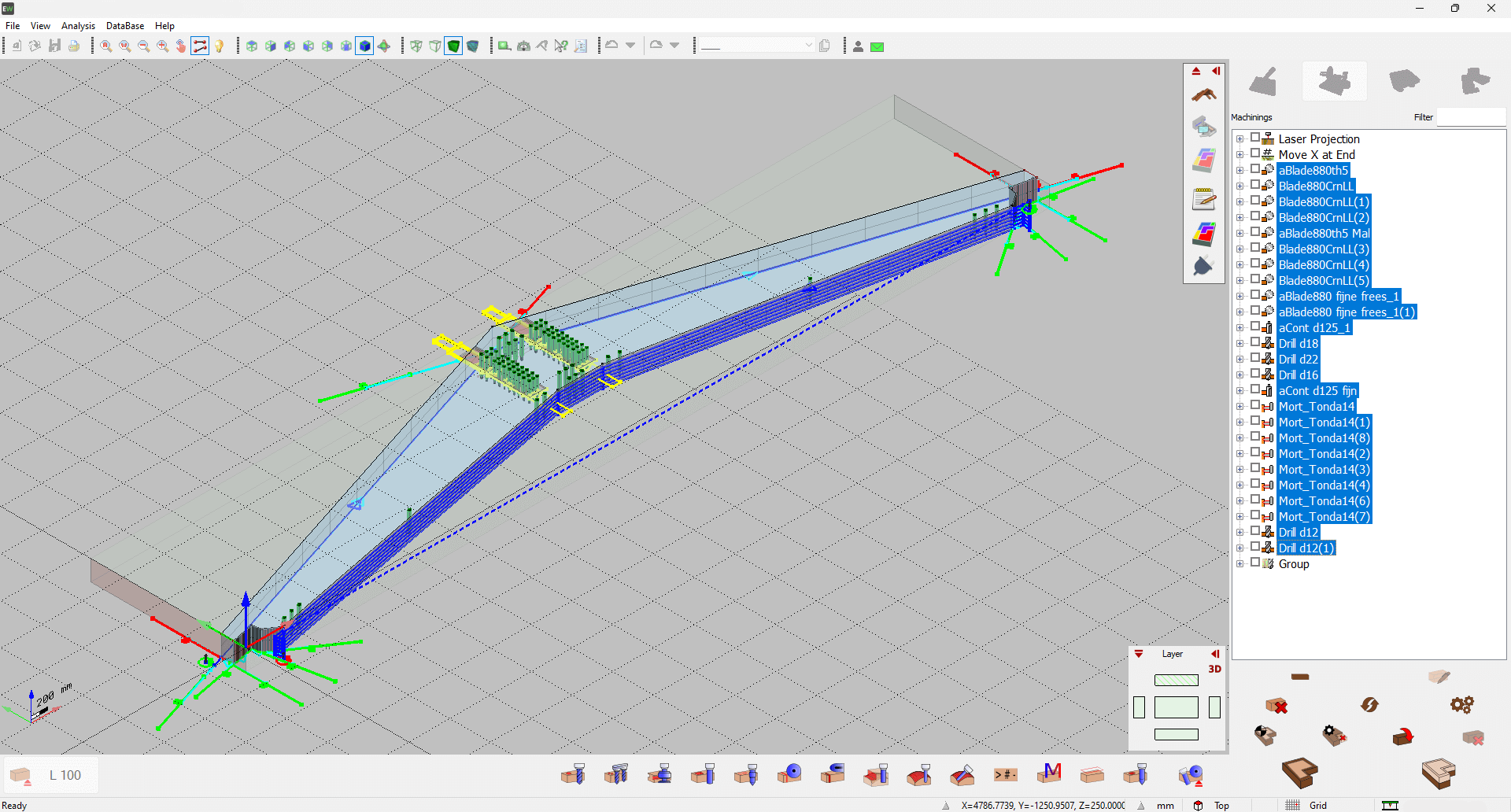Open the DataBase menu
Image resolution: width=1511 pixels, height=812 pixels.
click(x=125, y=26)
